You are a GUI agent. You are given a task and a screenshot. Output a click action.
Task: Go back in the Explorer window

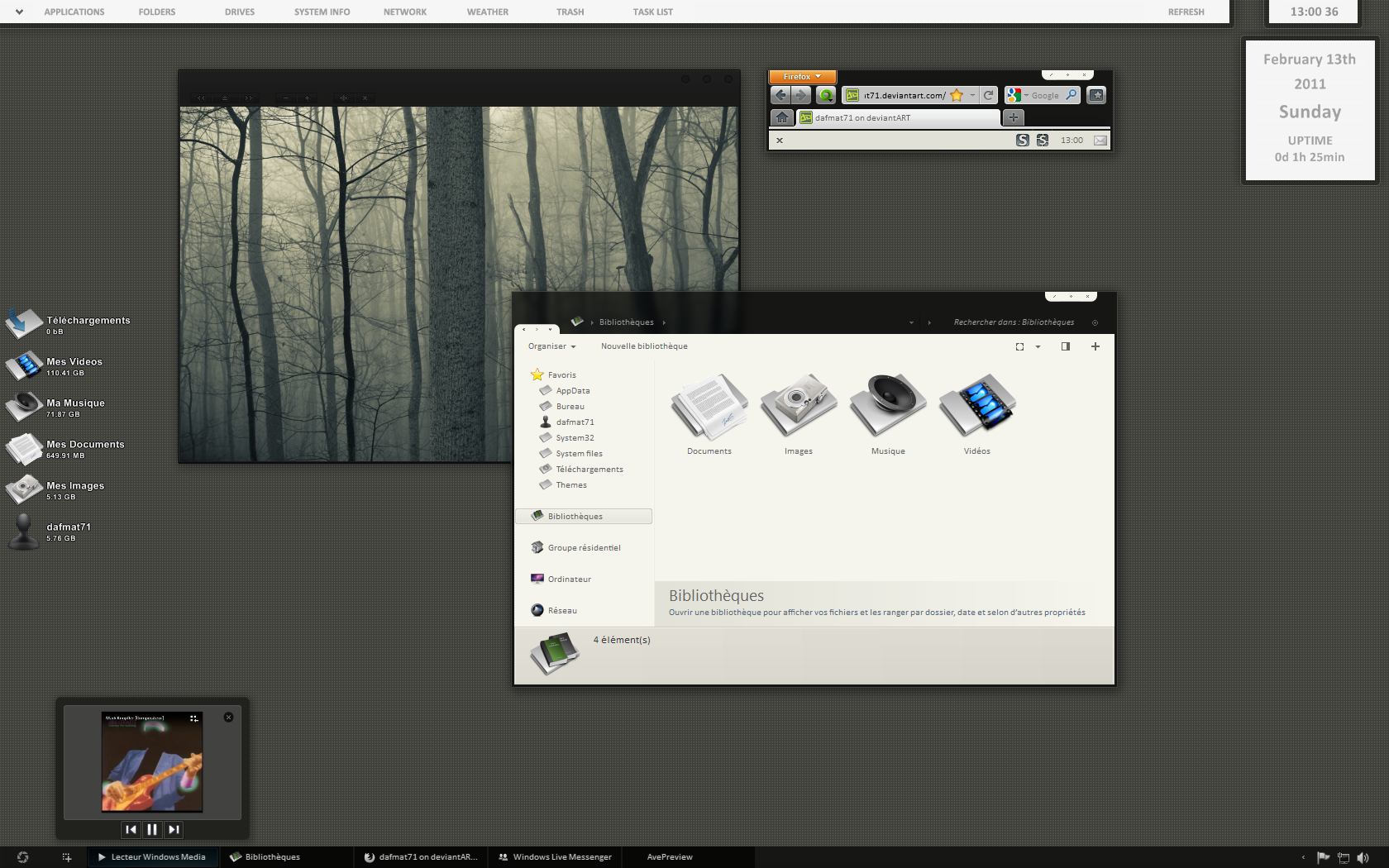click(523, 329)
